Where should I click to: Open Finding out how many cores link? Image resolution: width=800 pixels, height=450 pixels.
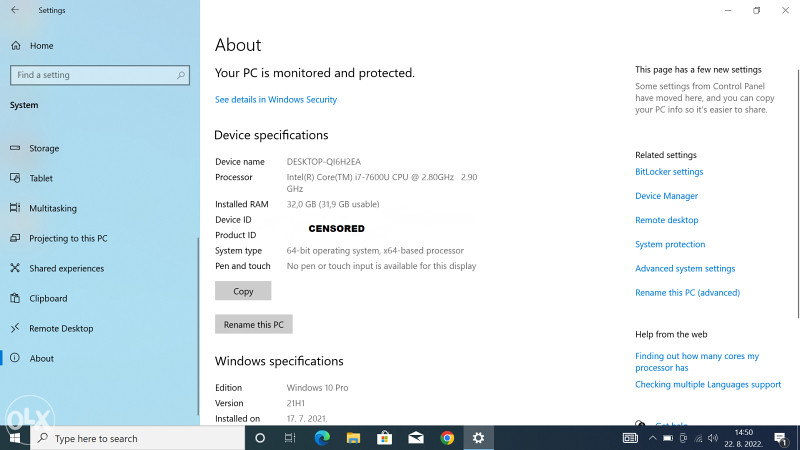(x=697, y=362)
